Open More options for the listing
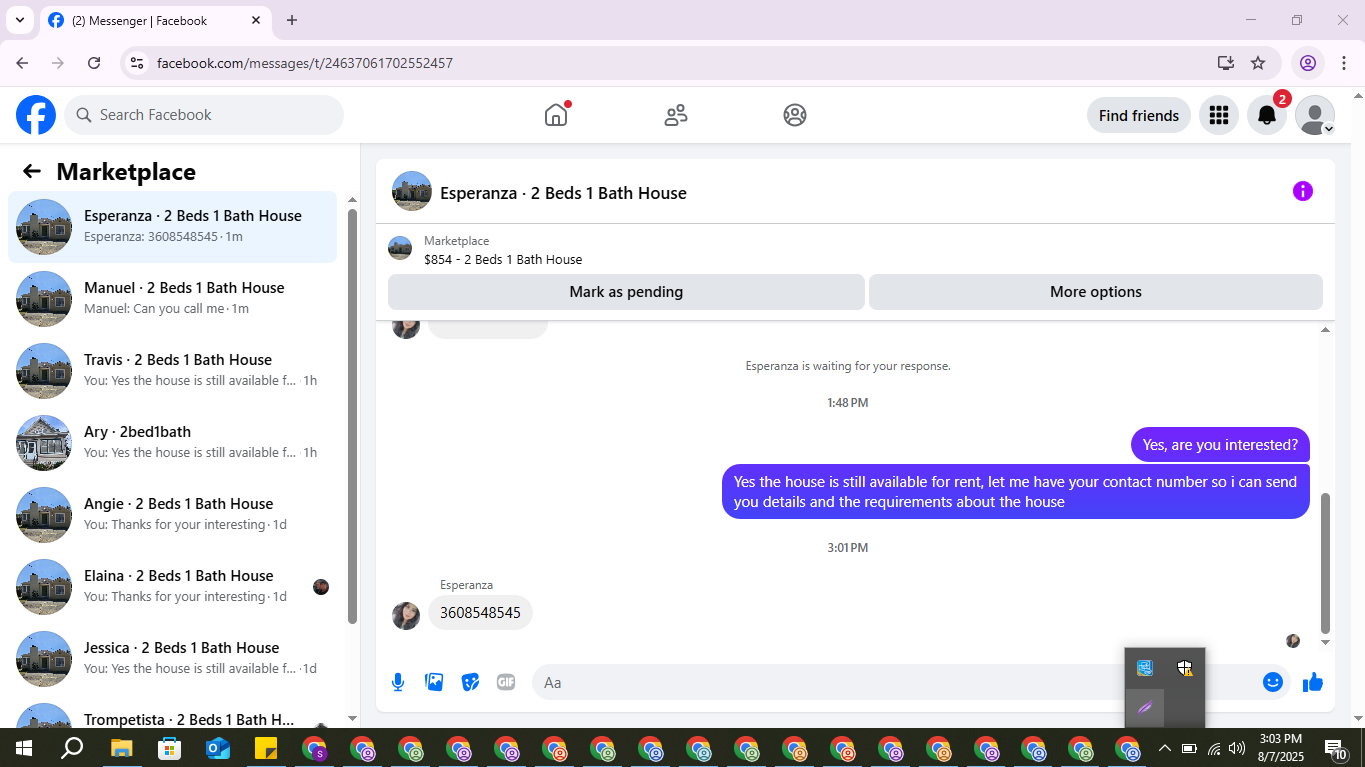The image size is (1365, 767). (1095, 292)
